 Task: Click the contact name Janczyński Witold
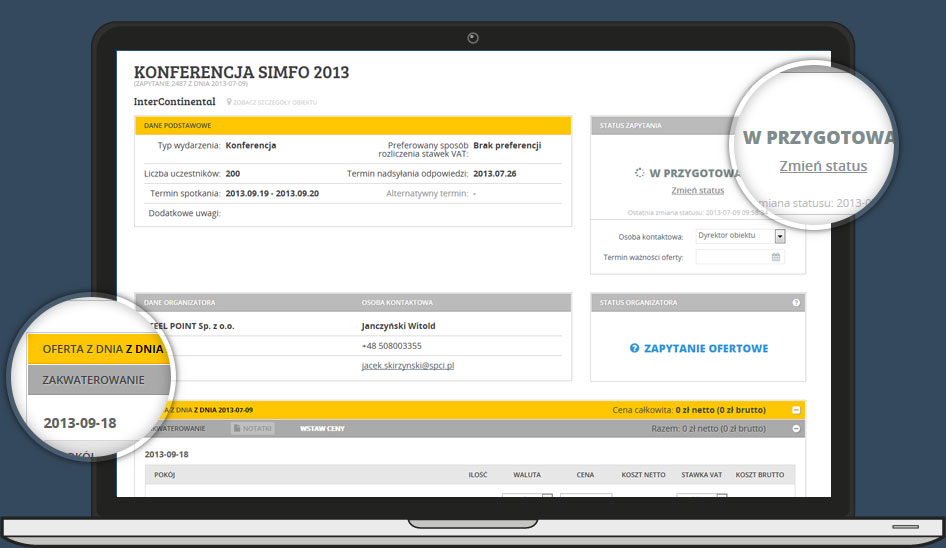(398, 326)
